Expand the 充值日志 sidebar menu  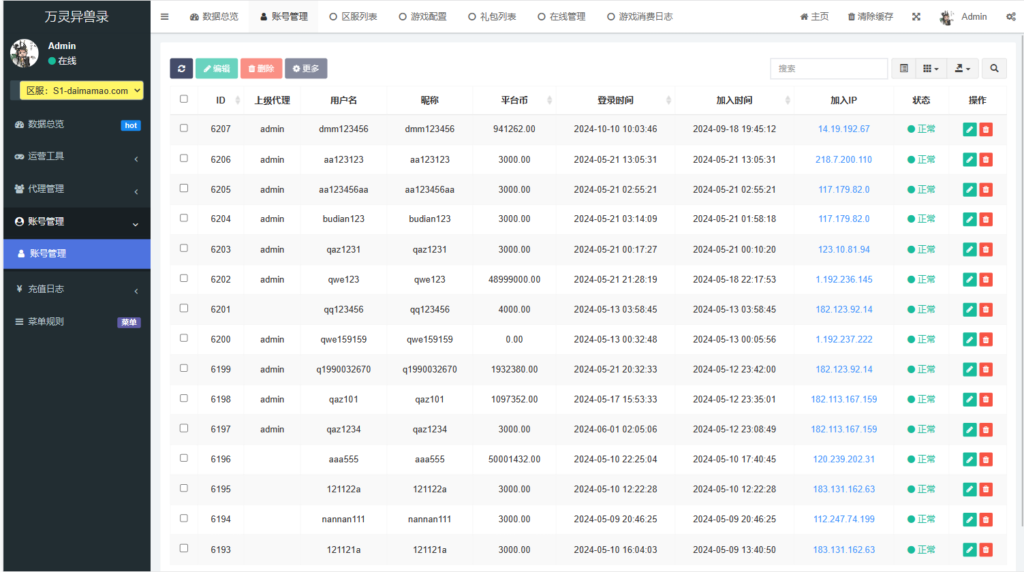coord(77,289)
